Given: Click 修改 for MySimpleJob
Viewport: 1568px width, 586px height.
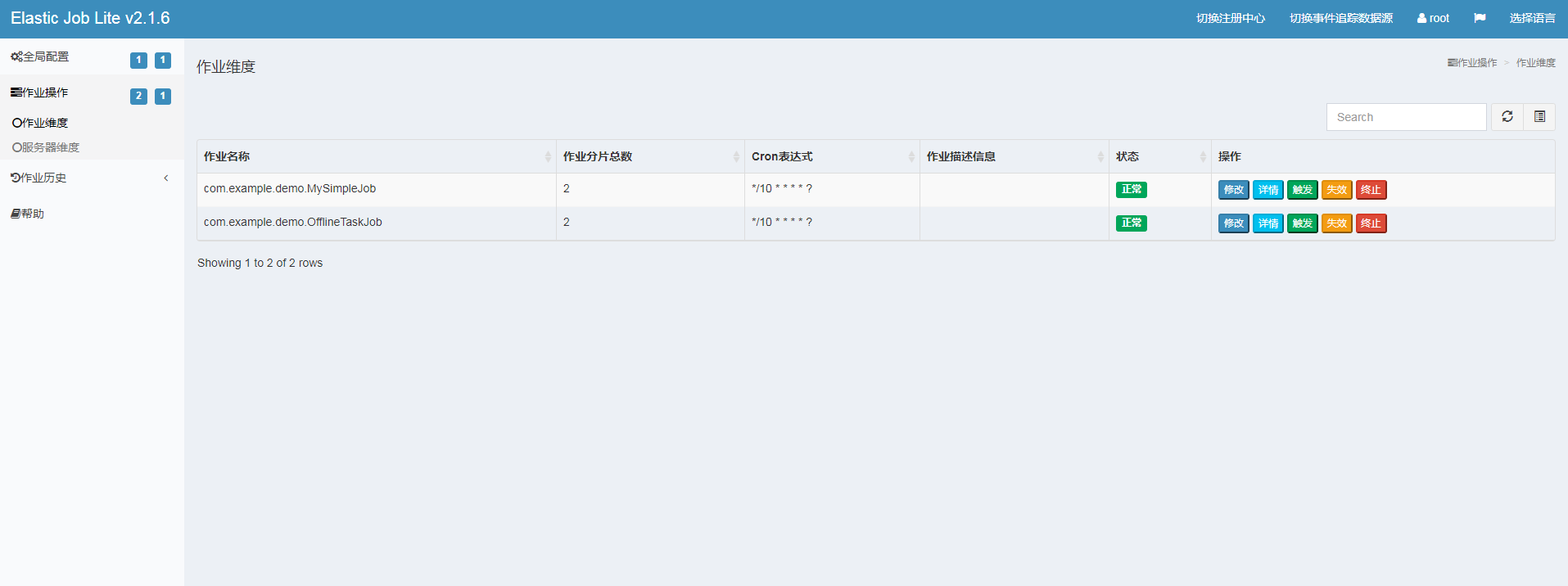Looking at the screenshot, I should [1233, 190].
